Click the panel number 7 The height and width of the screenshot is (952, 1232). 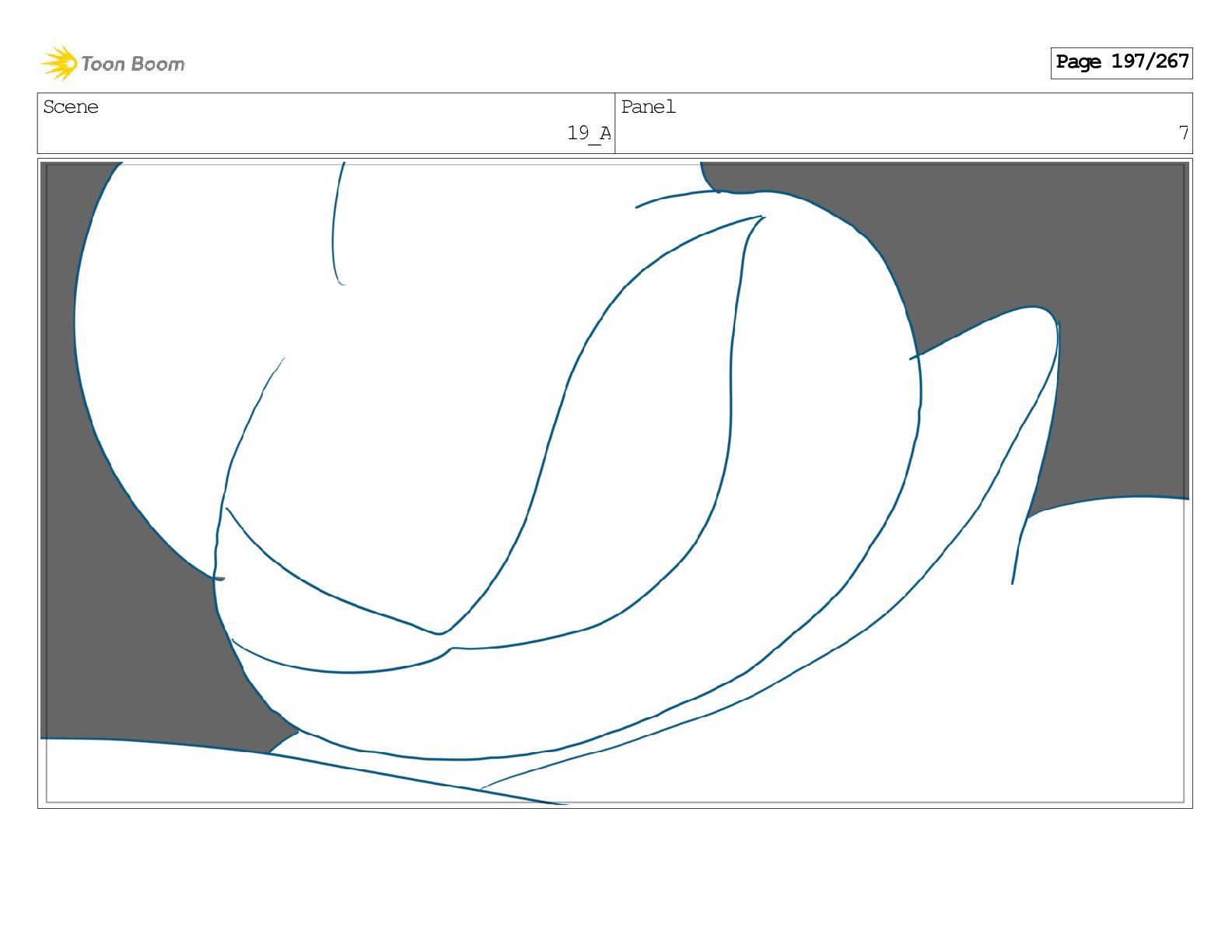[x=1183, y=134]
